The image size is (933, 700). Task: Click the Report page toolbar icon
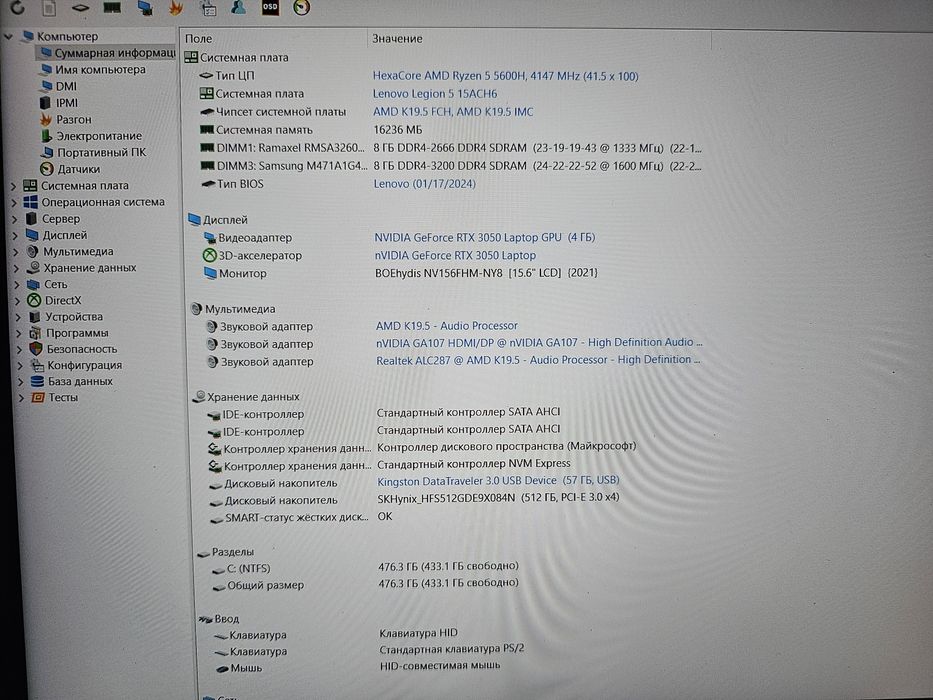point(49,8)
